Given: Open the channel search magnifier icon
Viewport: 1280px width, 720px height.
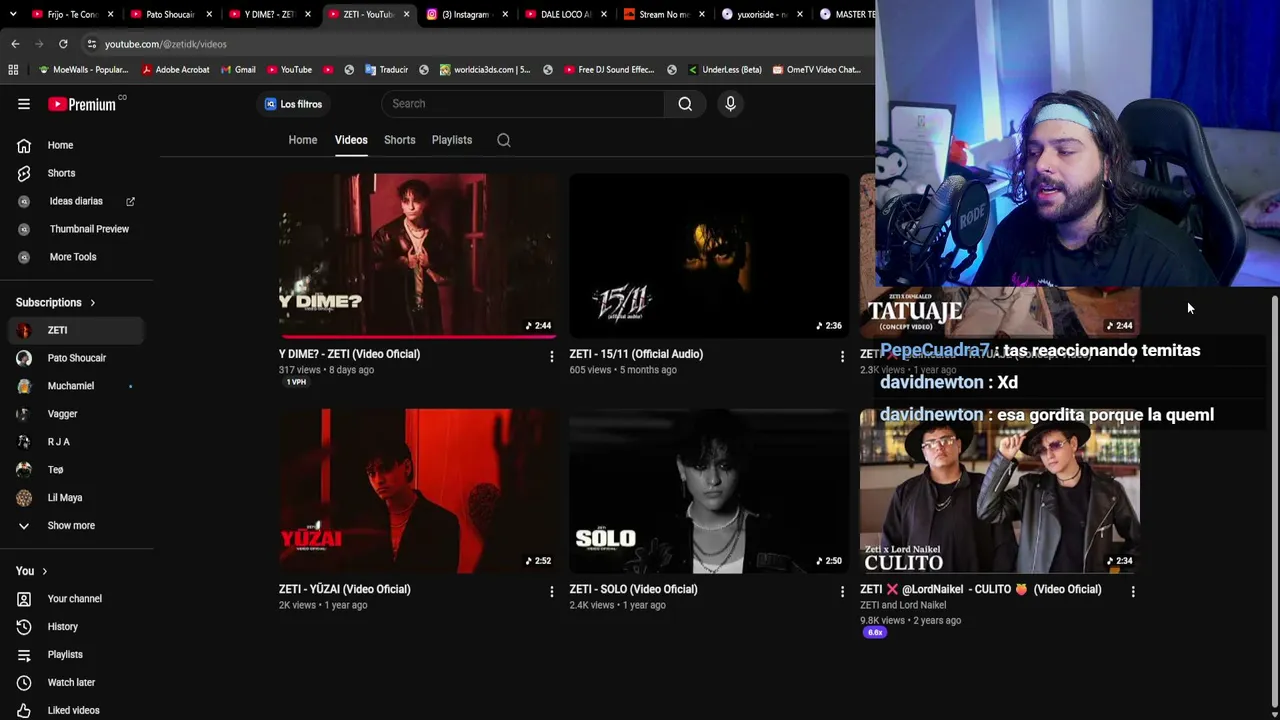Looking at the screenshot, I should coord(504,140).
